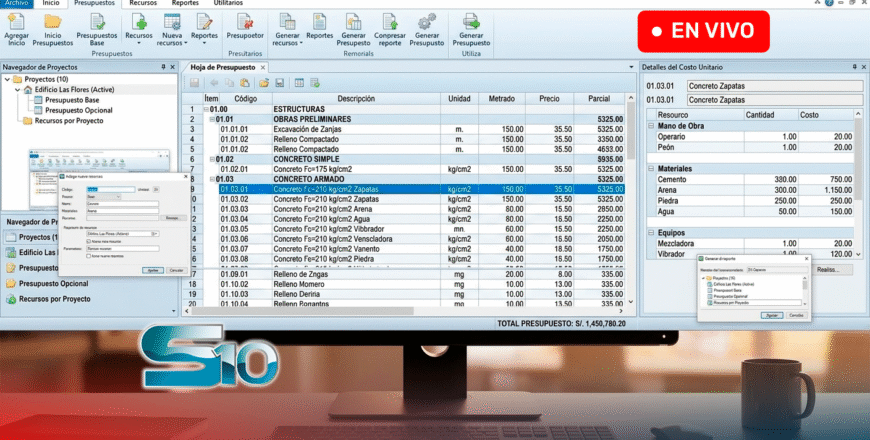Click the Realiss... button
The height and width of the screenshot is (440, 870).
tap(832, 270)
